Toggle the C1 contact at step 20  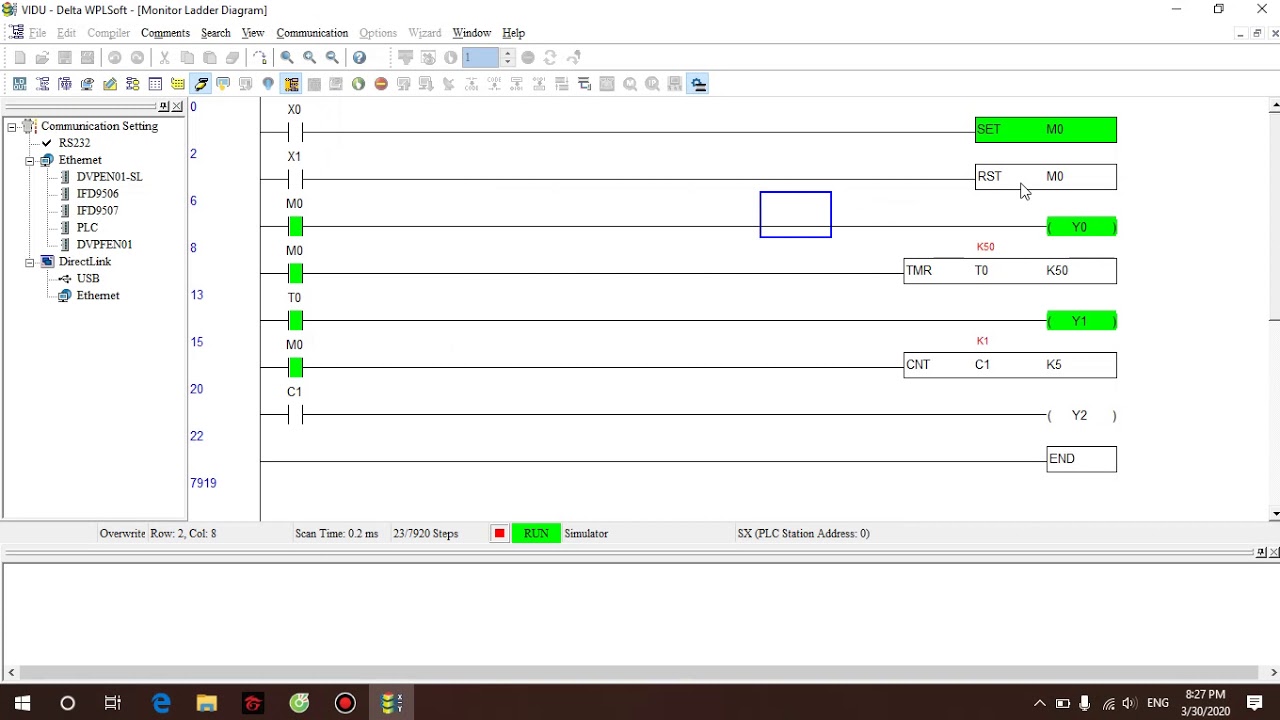click(x=294, y=414)
